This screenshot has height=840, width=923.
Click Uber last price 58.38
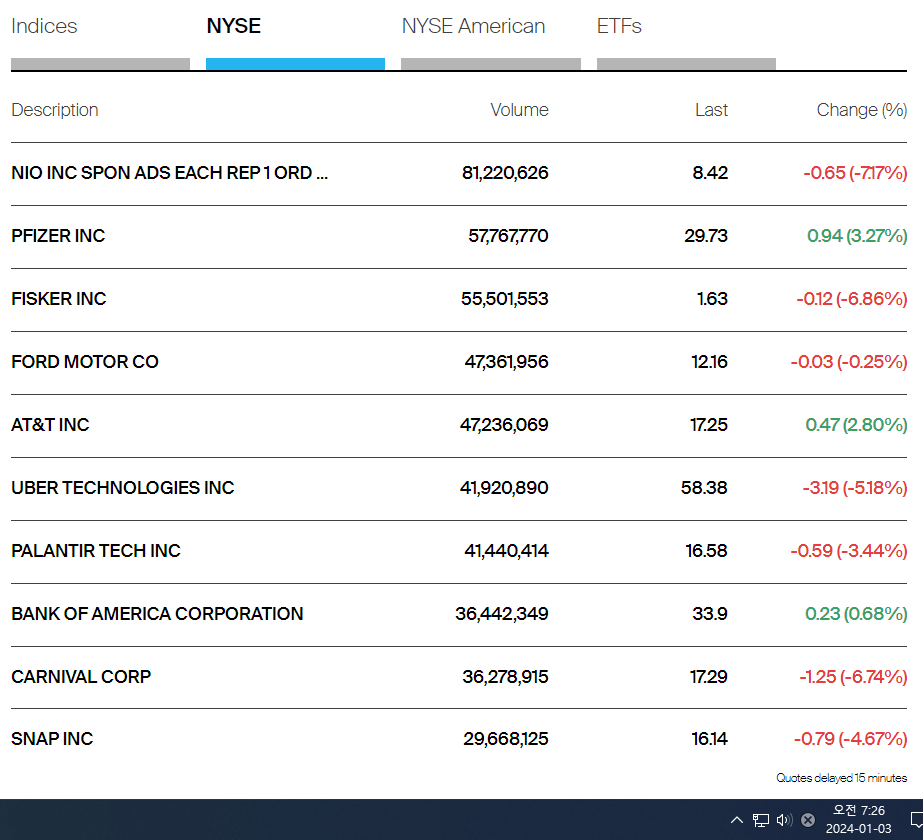tap(704, 488)
